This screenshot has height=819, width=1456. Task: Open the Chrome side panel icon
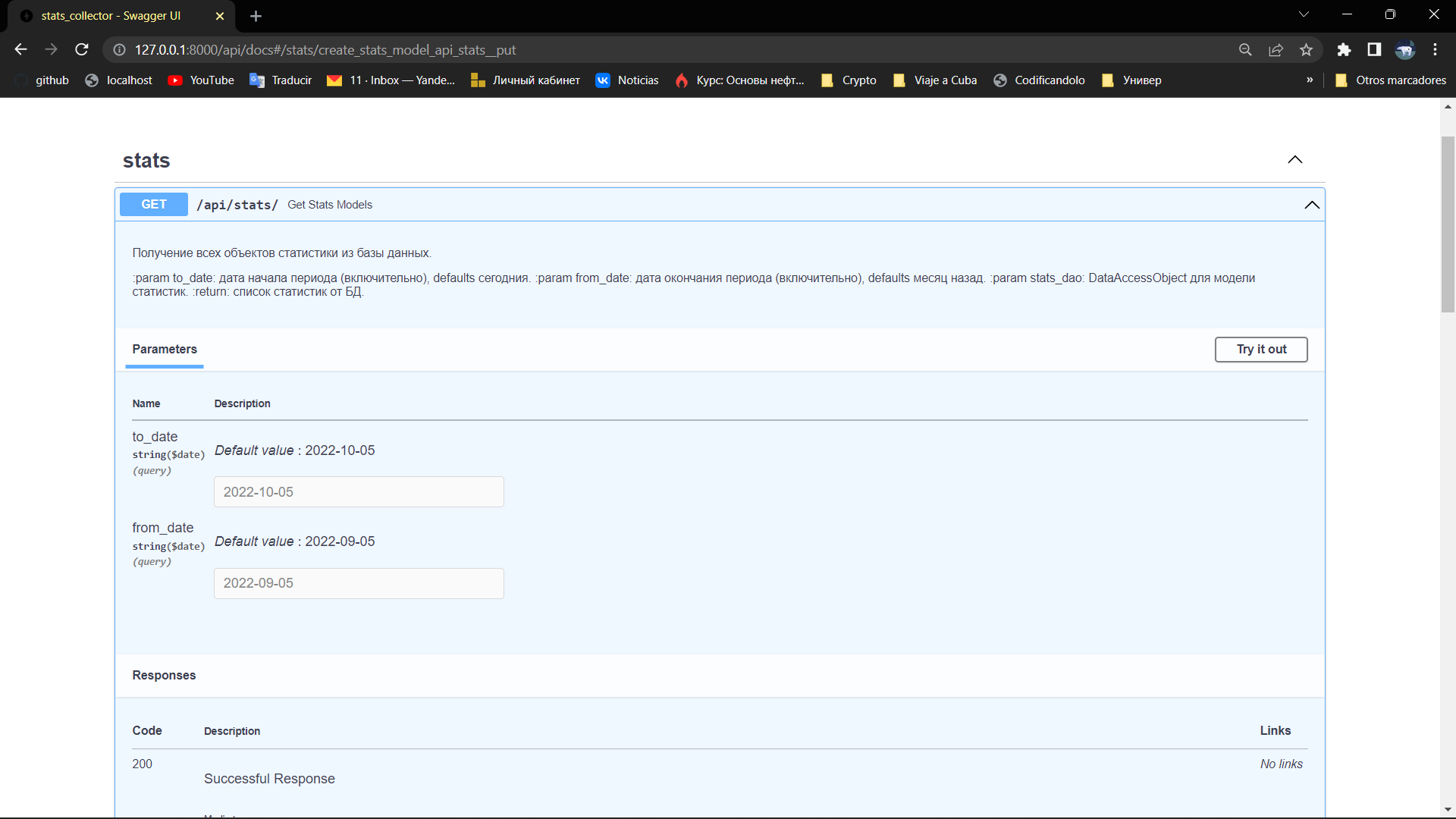(x=1374, y=49)
